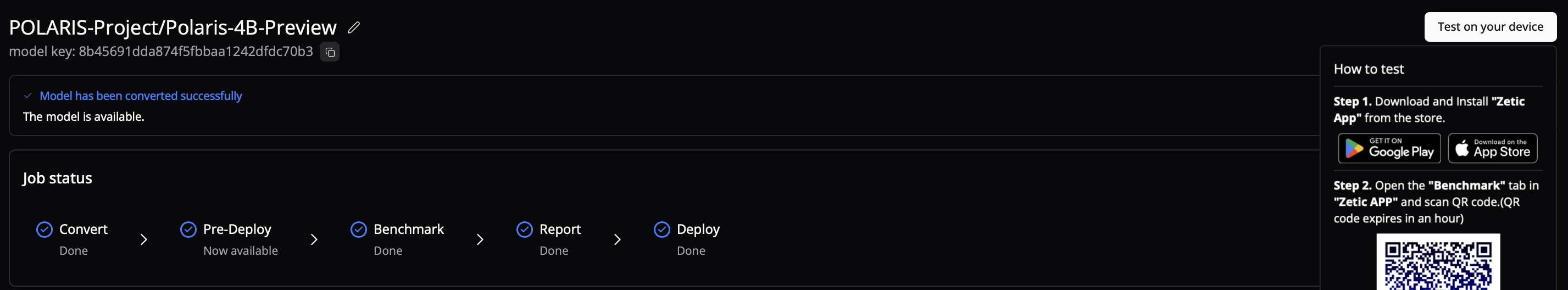Click the Pre-Deploy step checkmark icon
Image resolution: width=1568 pixels, height=290 pixels.
(188, 229)
